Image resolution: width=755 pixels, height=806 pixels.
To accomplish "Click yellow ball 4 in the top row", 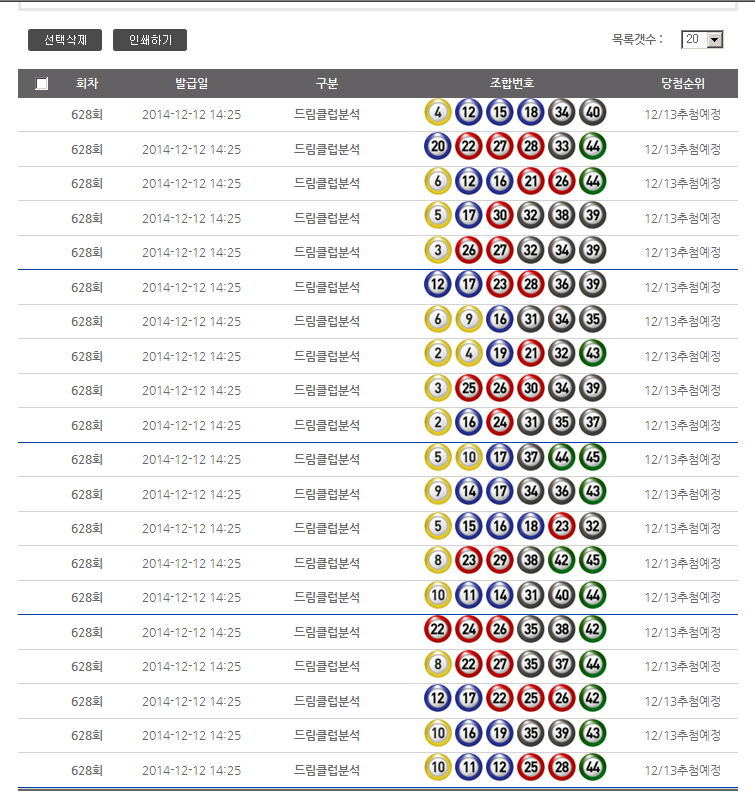I will pos(438,114).
